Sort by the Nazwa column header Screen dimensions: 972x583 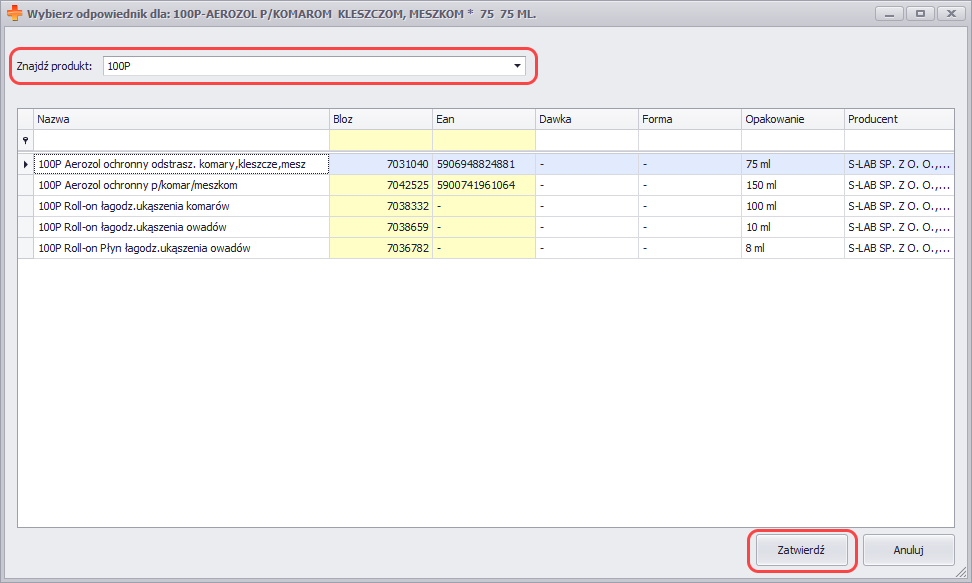pos(181,119)
